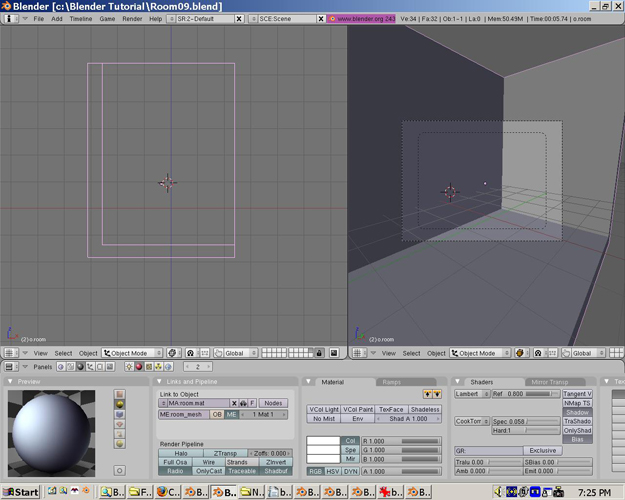This screenshot has width=625, height=500.
Task: Click the auto-name material car icon
Action: (x=243, y=403)
